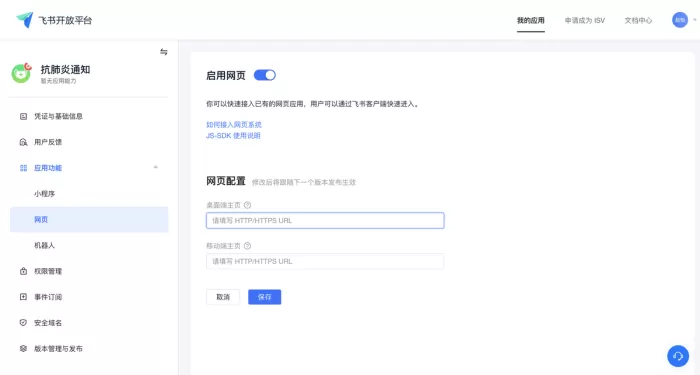Click the 飞书开放平台 title text
The image size is (700, 375).
[65, 20]
